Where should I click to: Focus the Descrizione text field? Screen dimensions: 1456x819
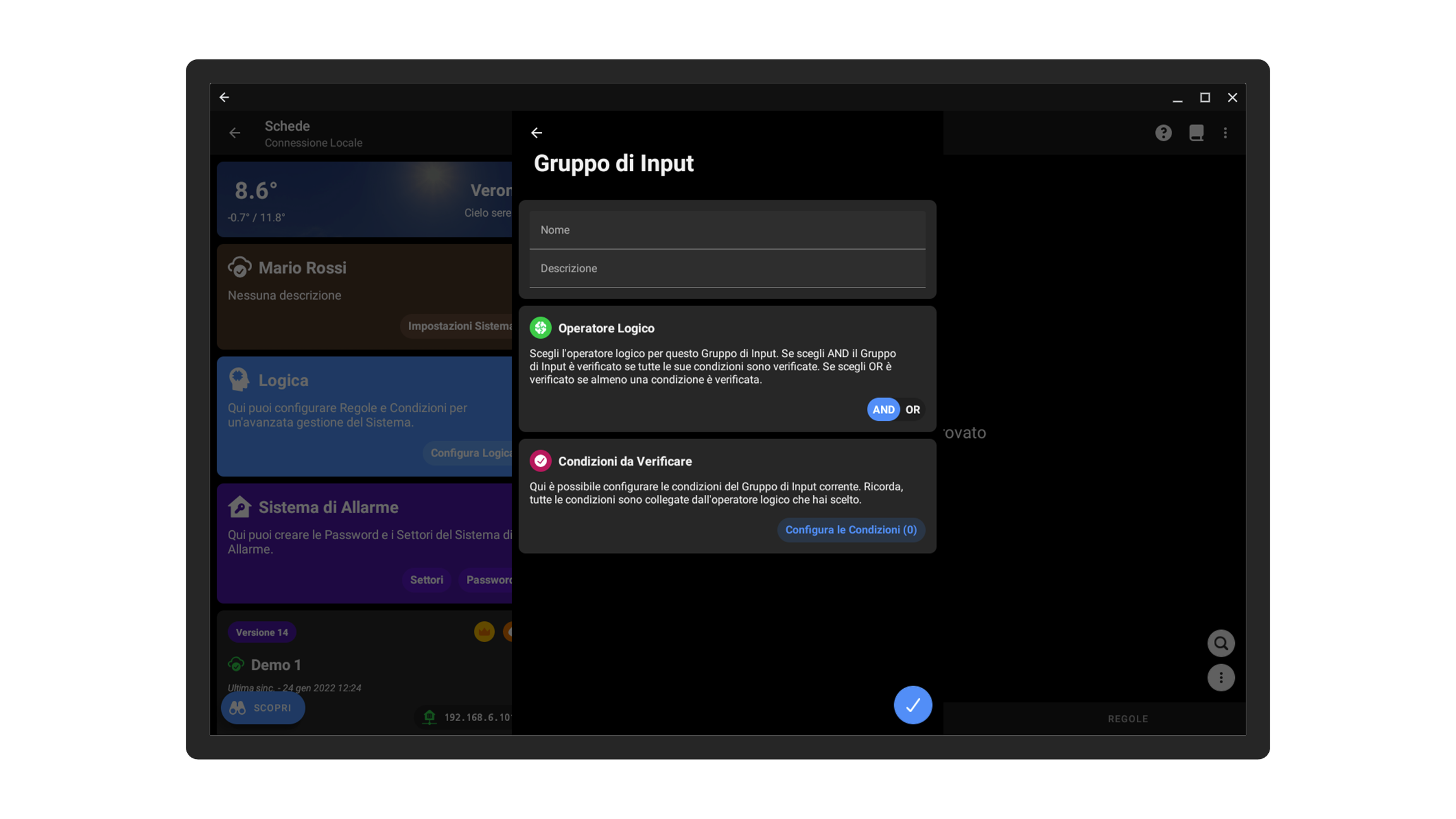tap(727, 269)
